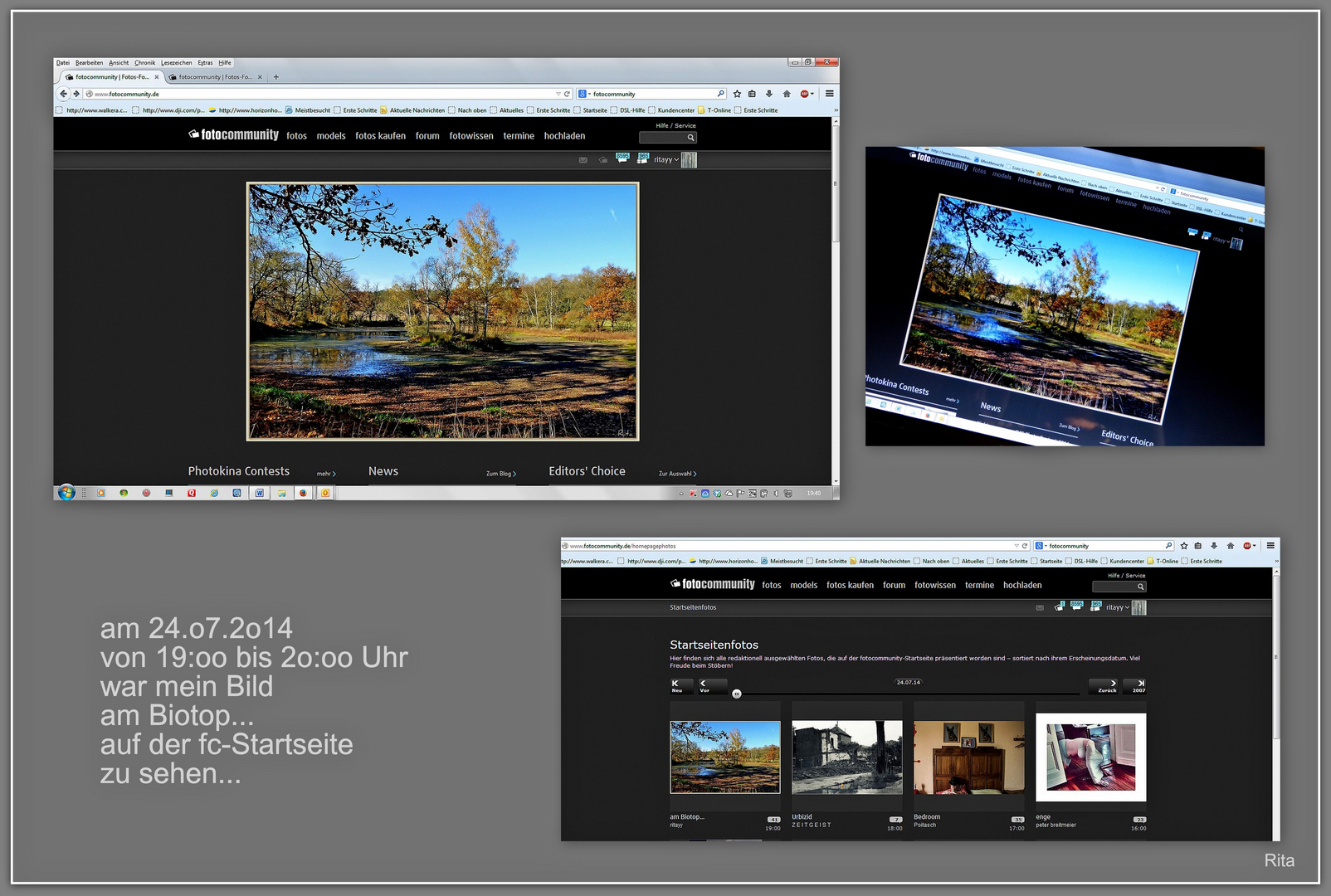Viewport: 1331px width, 896px height.
Task: Click the fotocommunity logo in the top browser
Action: [233, 134]
